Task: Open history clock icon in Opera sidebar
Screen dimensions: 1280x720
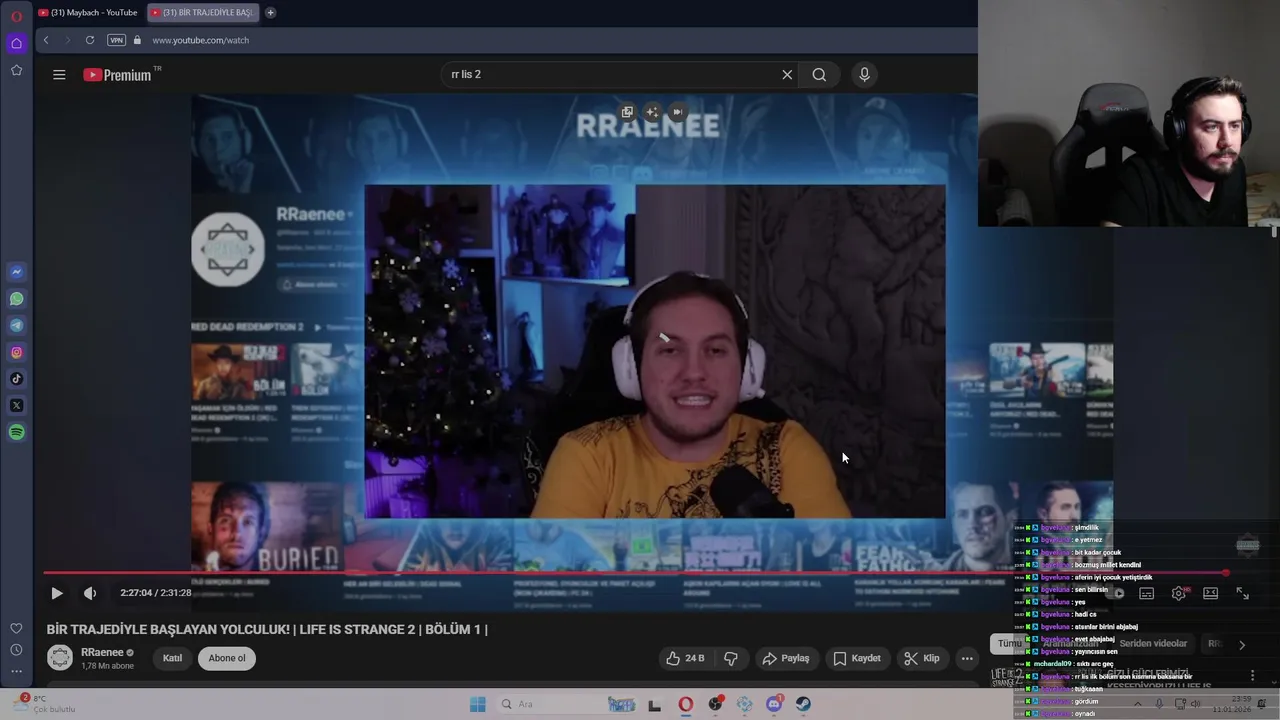Action: point(16,650)
